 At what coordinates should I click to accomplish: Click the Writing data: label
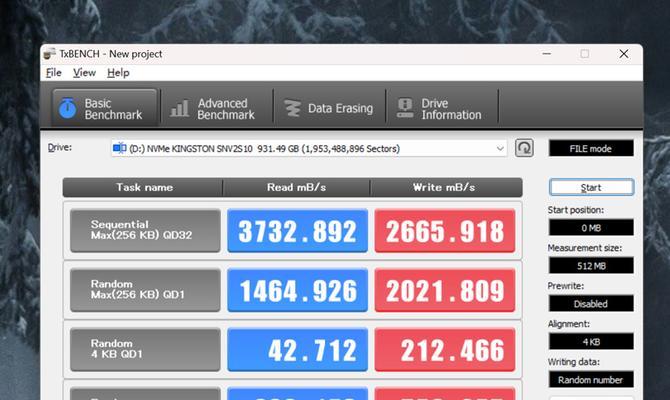click(x=573, y=362)
